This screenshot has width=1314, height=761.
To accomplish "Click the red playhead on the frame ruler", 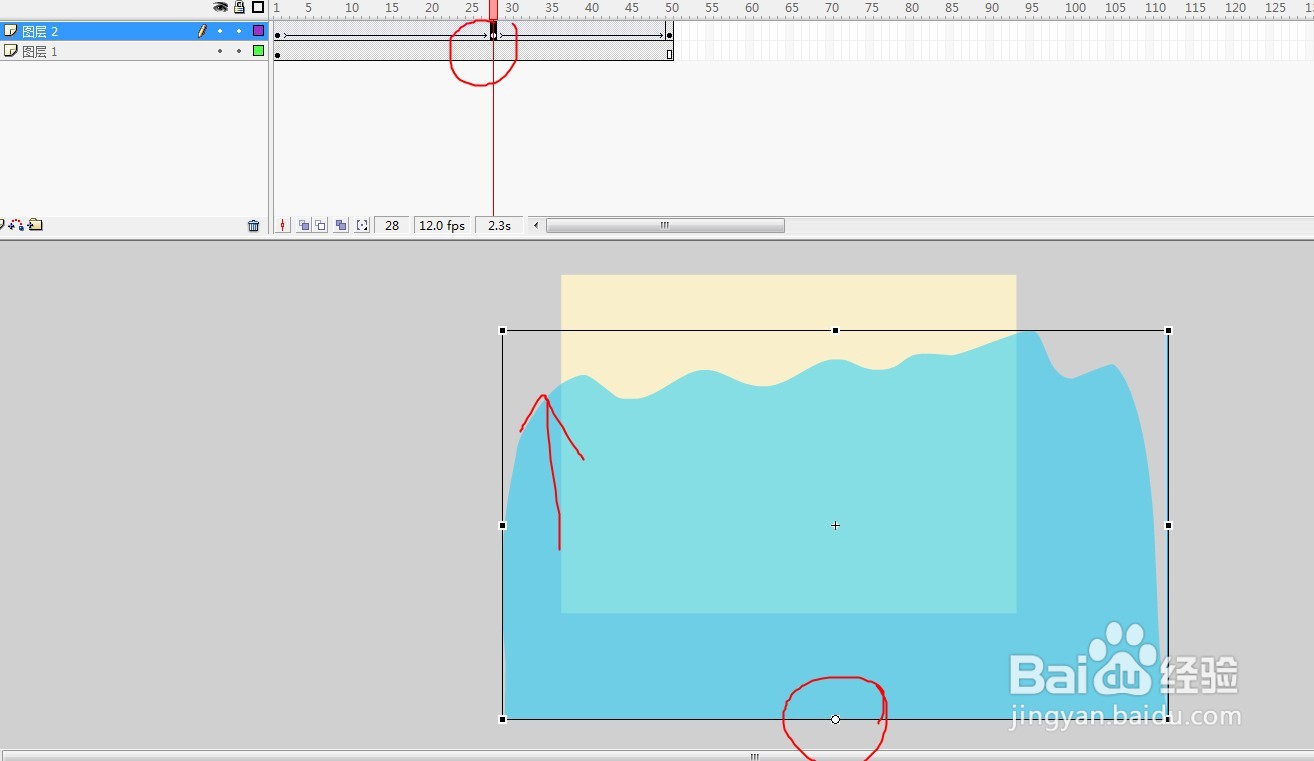I will tap(493, 8).
